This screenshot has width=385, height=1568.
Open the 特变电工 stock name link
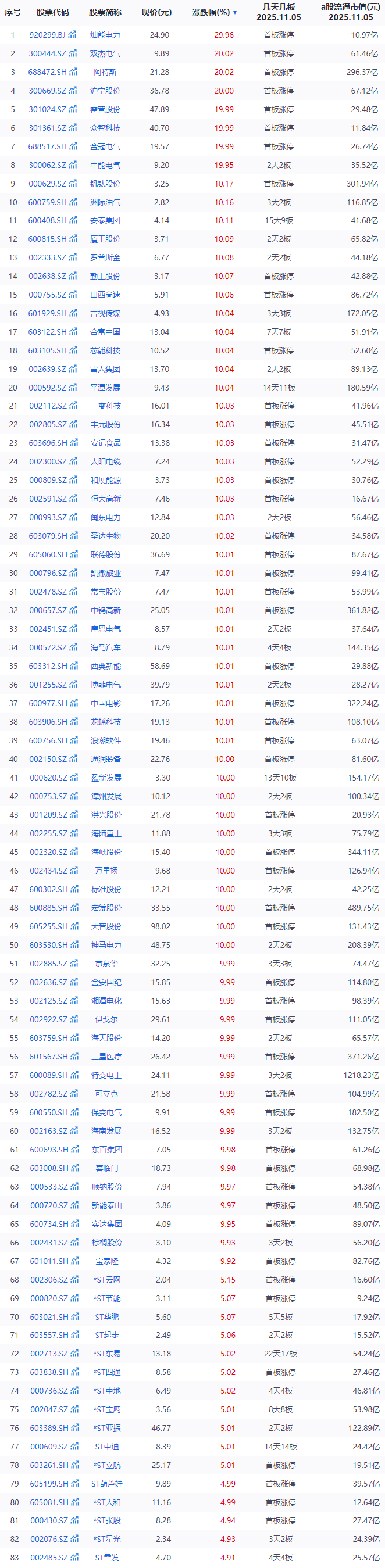tap(106, 1076)
